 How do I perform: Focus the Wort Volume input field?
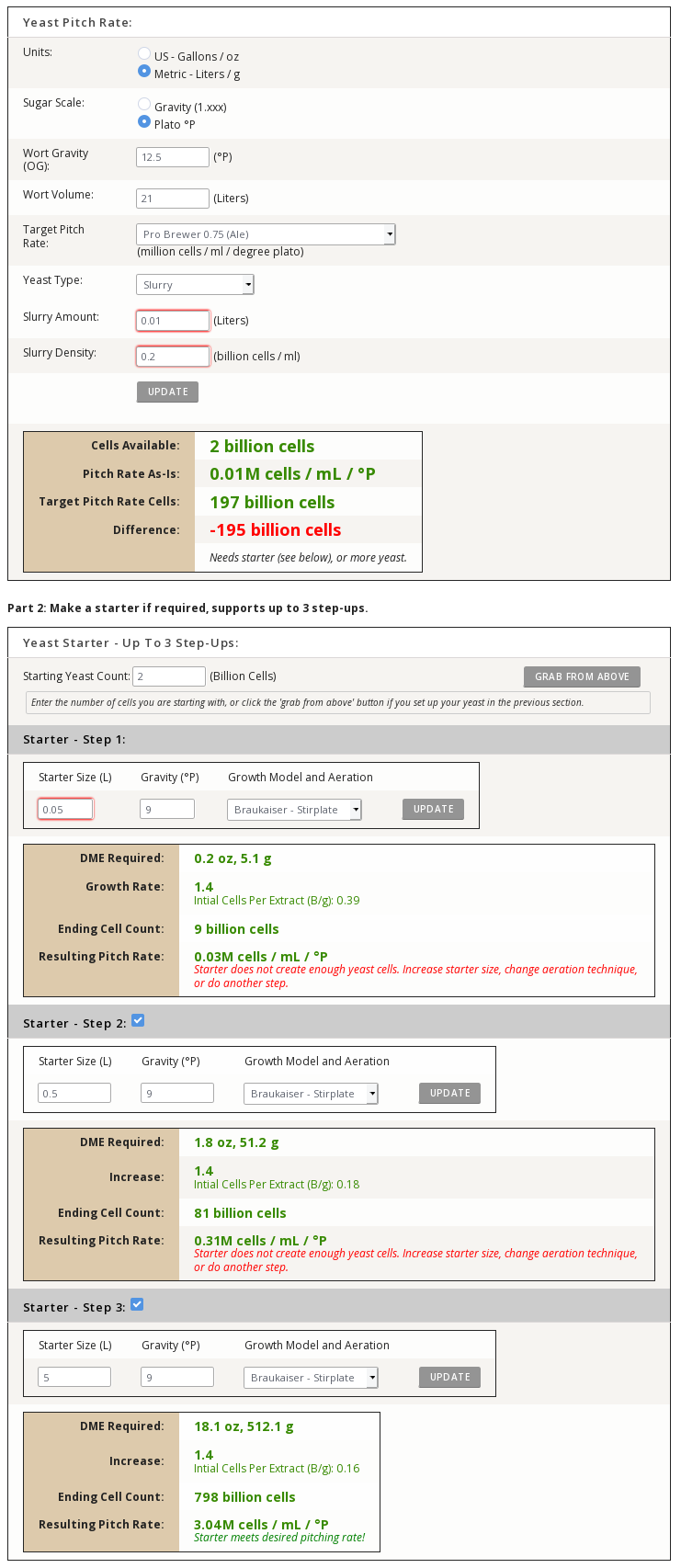point(173,199)
